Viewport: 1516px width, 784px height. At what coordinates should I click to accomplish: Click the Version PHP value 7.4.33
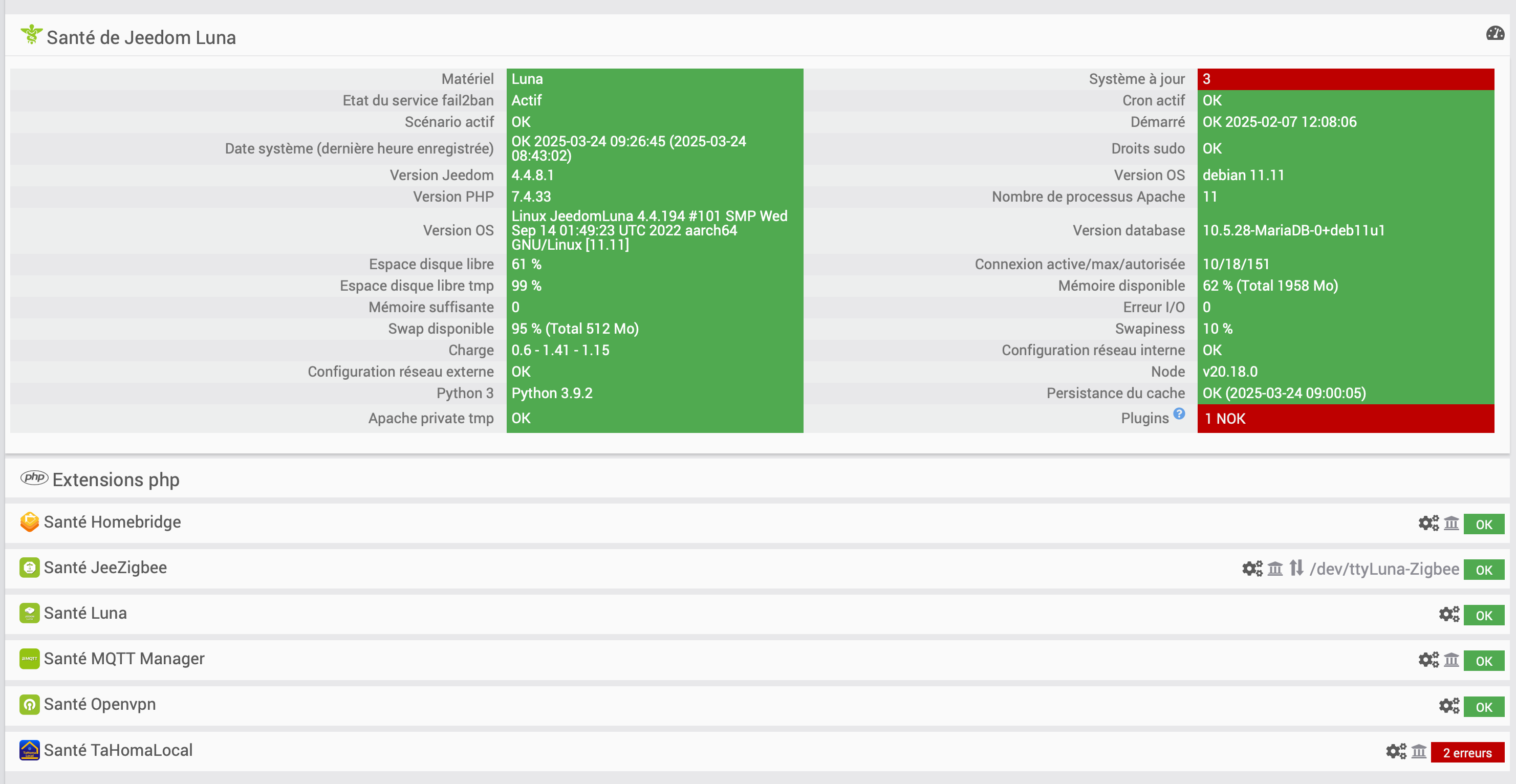click(x=655, y=197)
